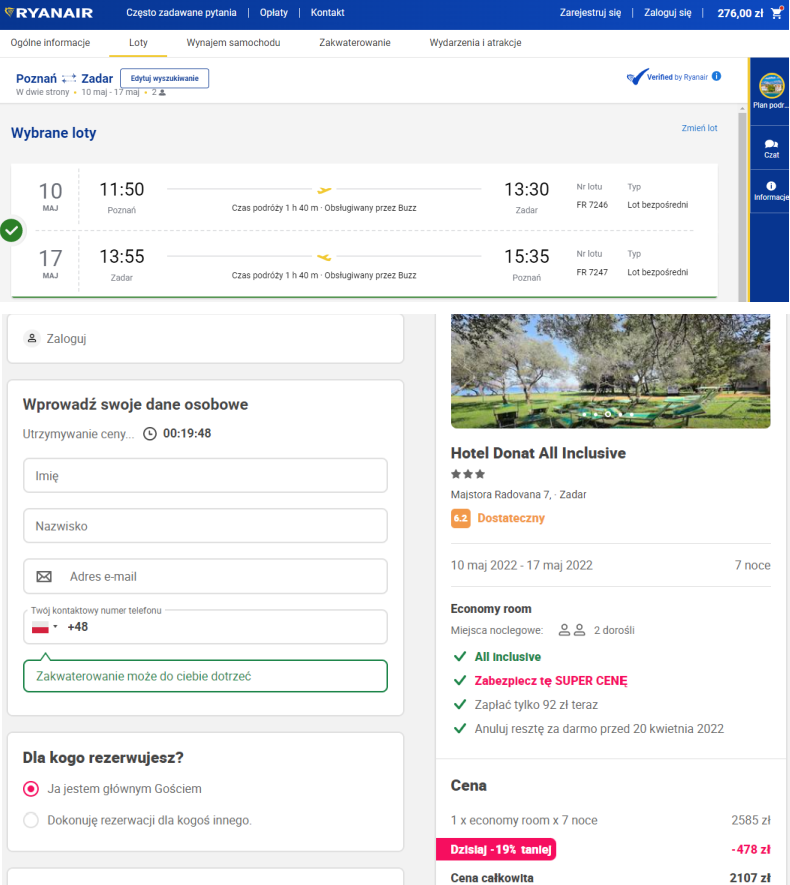This screenshot has width=790, height=885.
Task: Click the Zmień lot link
Action: point(699,128)
